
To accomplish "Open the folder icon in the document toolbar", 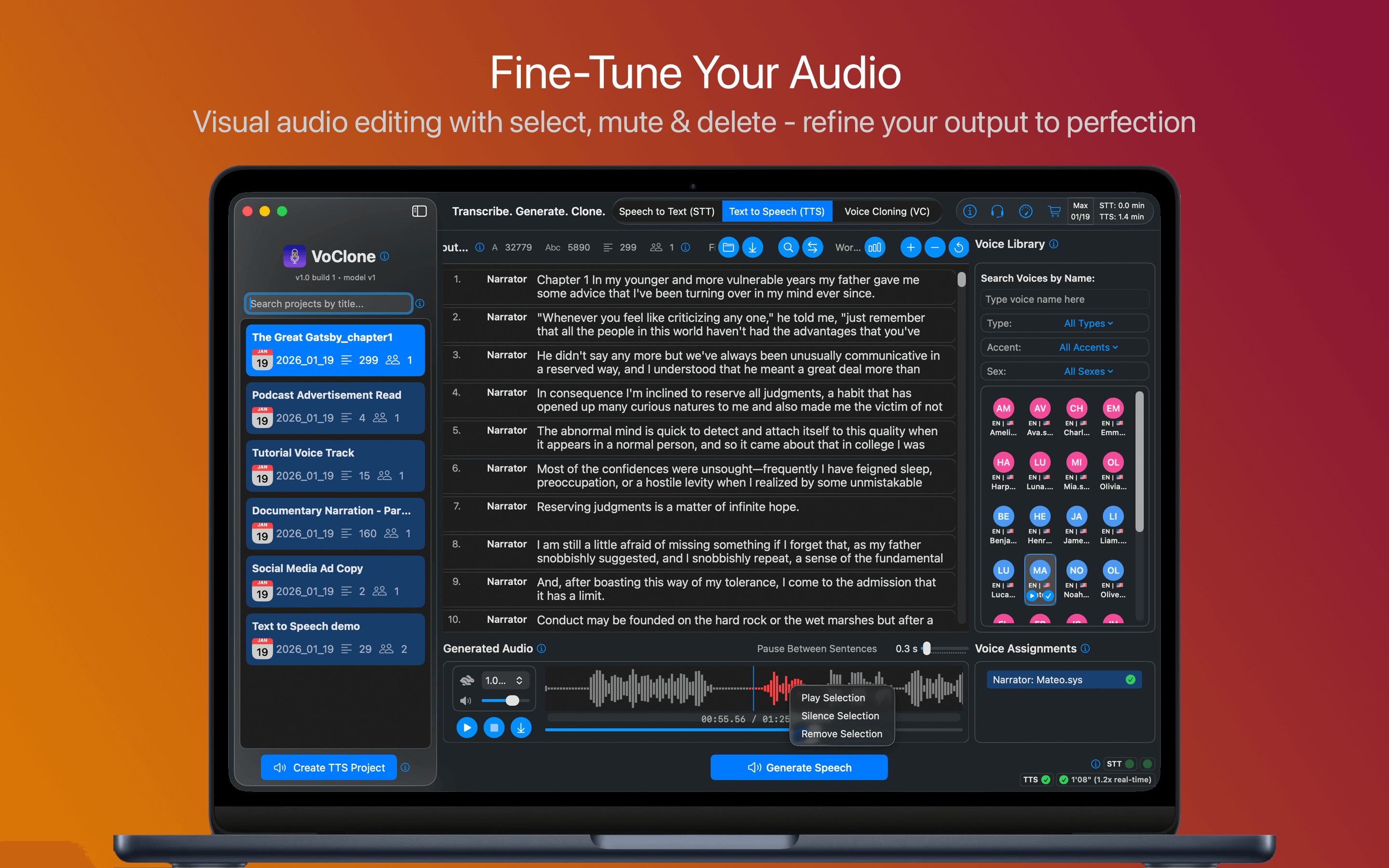I will (x=728, y=247).
